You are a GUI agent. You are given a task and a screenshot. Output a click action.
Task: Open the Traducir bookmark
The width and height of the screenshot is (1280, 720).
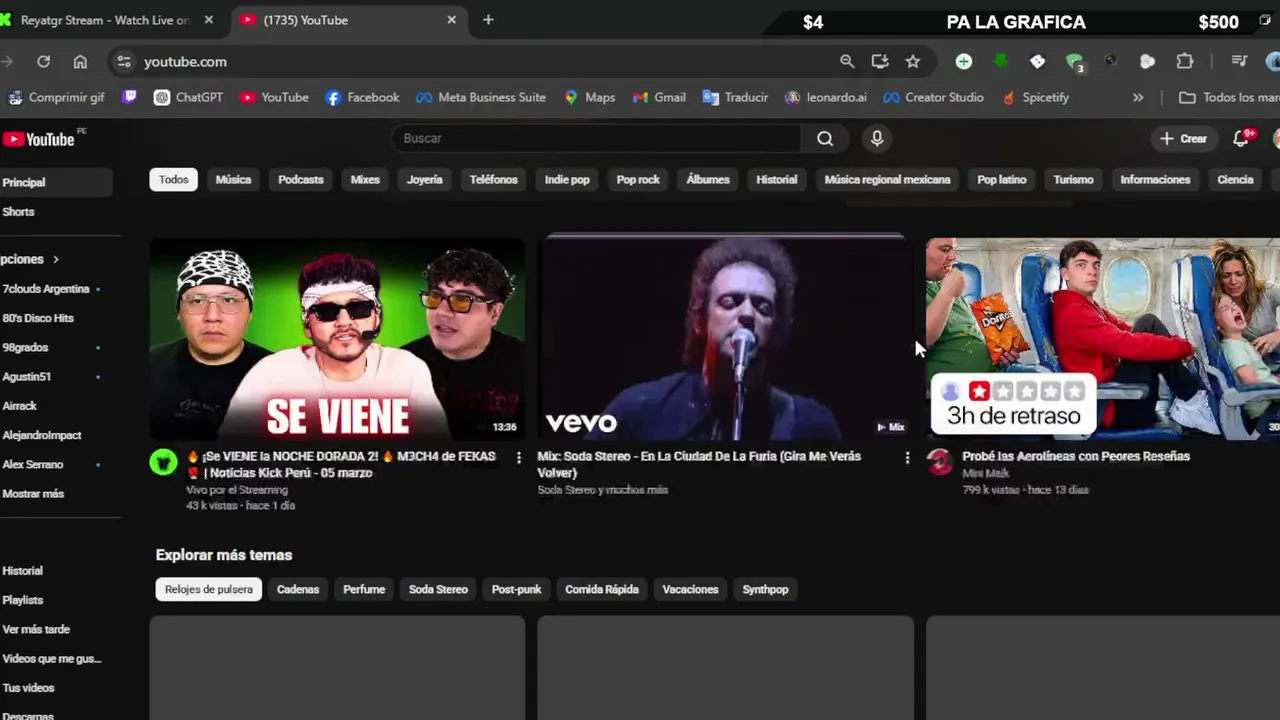coord(735,98)
